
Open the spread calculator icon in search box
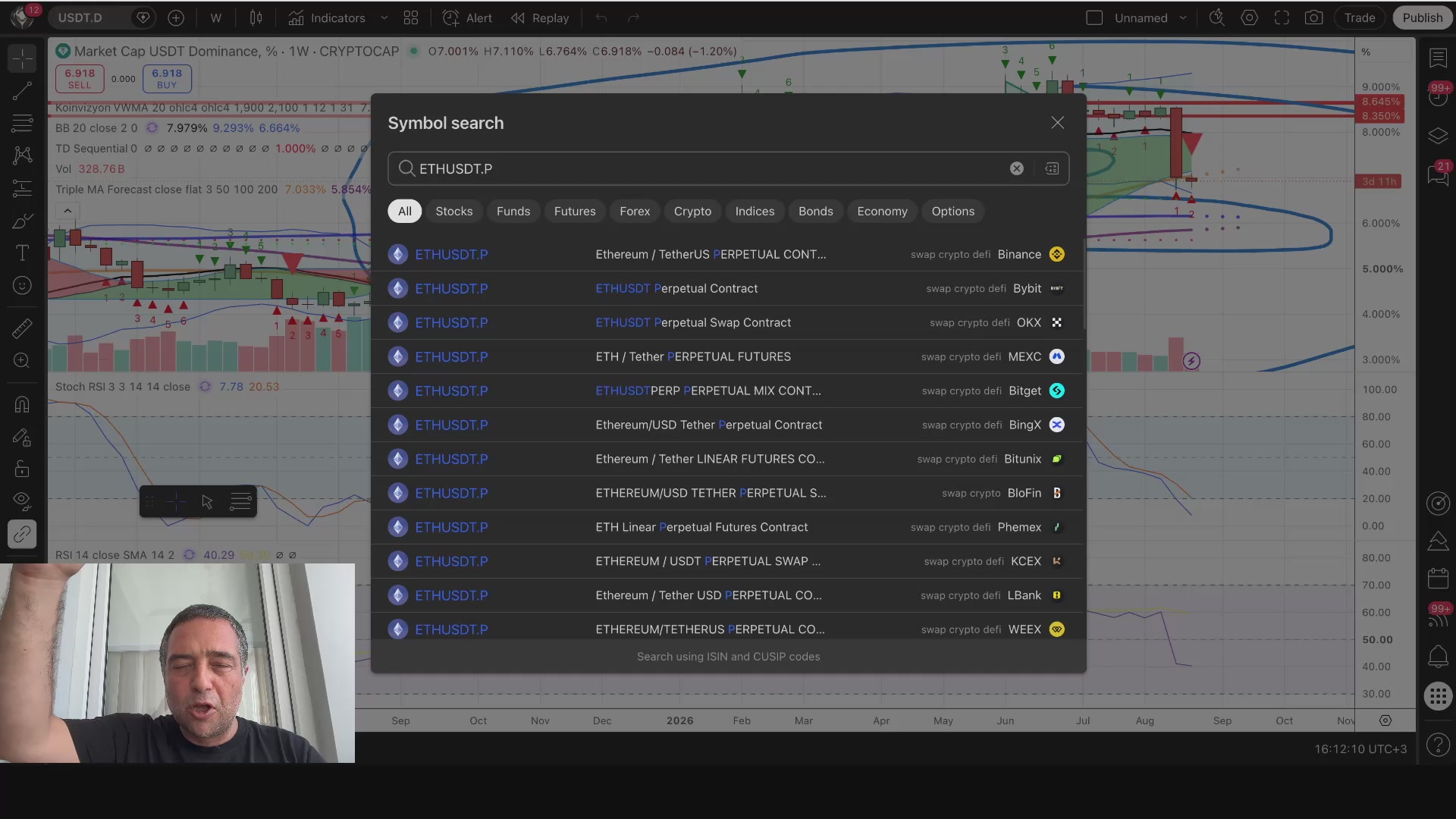click(x=1052, y=168)
